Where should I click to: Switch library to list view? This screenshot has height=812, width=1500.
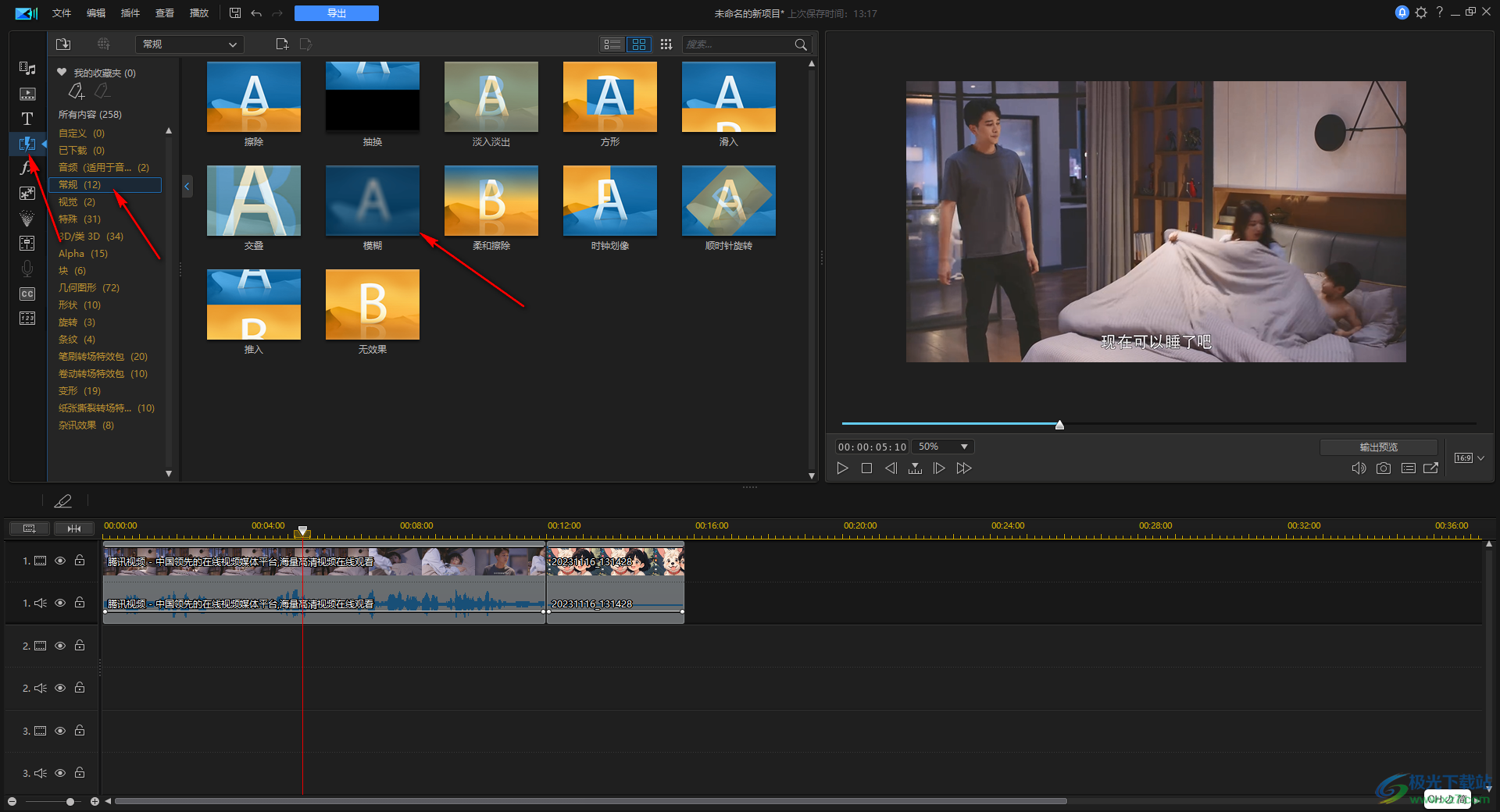point(612,45)
